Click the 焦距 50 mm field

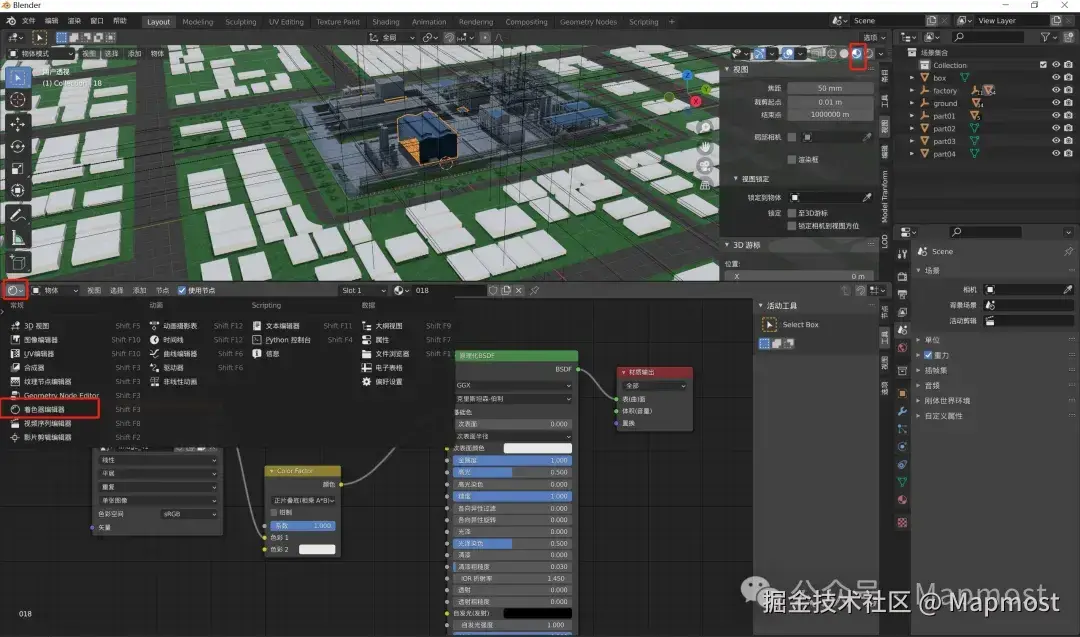[x=829, y=88]
